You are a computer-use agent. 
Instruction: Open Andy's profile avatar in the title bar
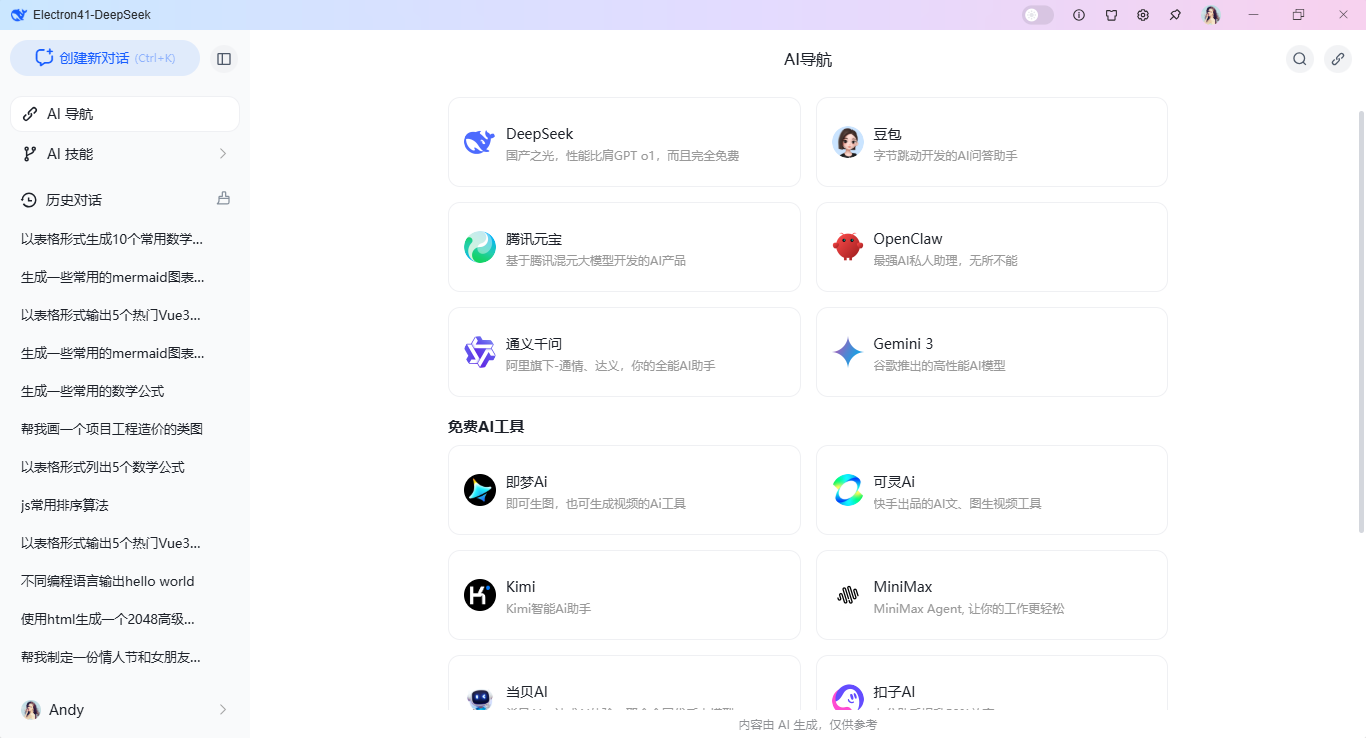[1211, 15]
